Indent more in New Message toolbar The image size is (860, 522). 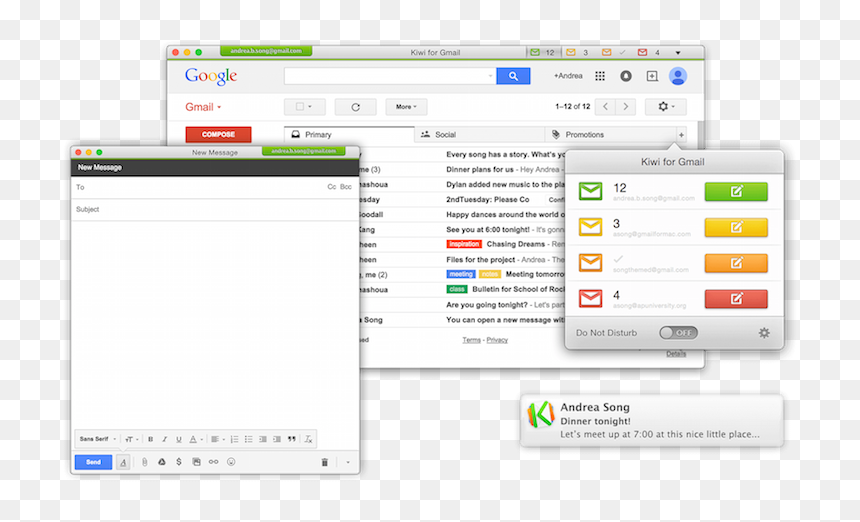pyautogui.click(x=277, y=439)
